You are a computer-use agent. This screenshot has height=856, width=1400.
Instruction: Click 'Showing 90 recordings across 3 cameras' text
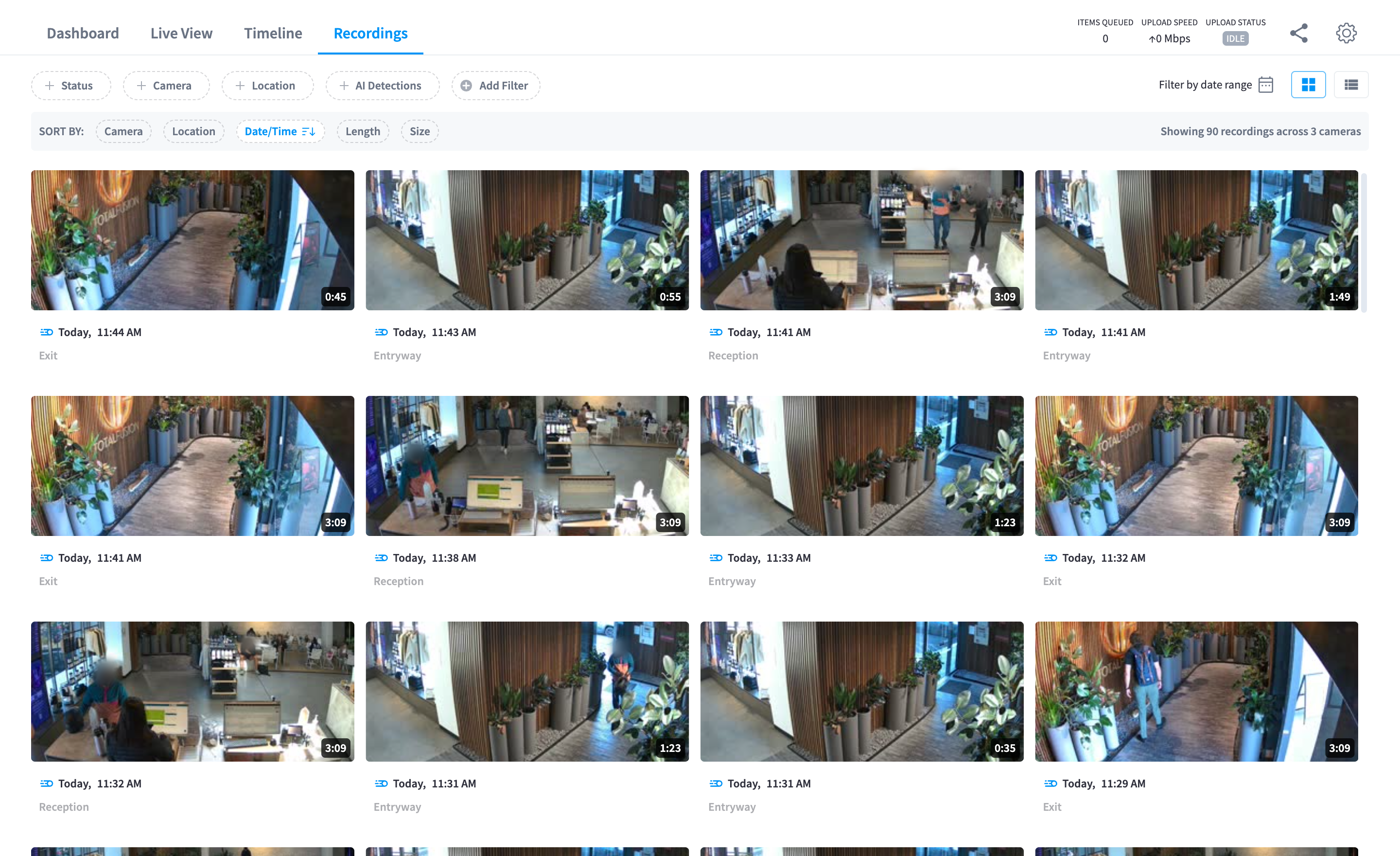point(1260,131)
